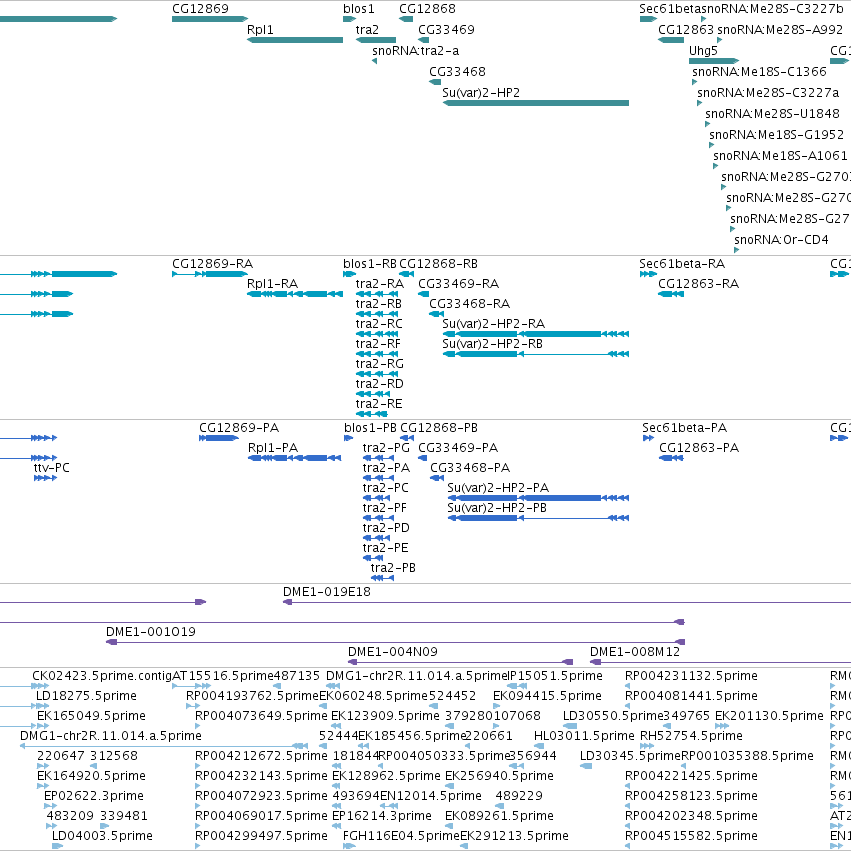Select the CG12869-RA transcript

click(209, 274)
